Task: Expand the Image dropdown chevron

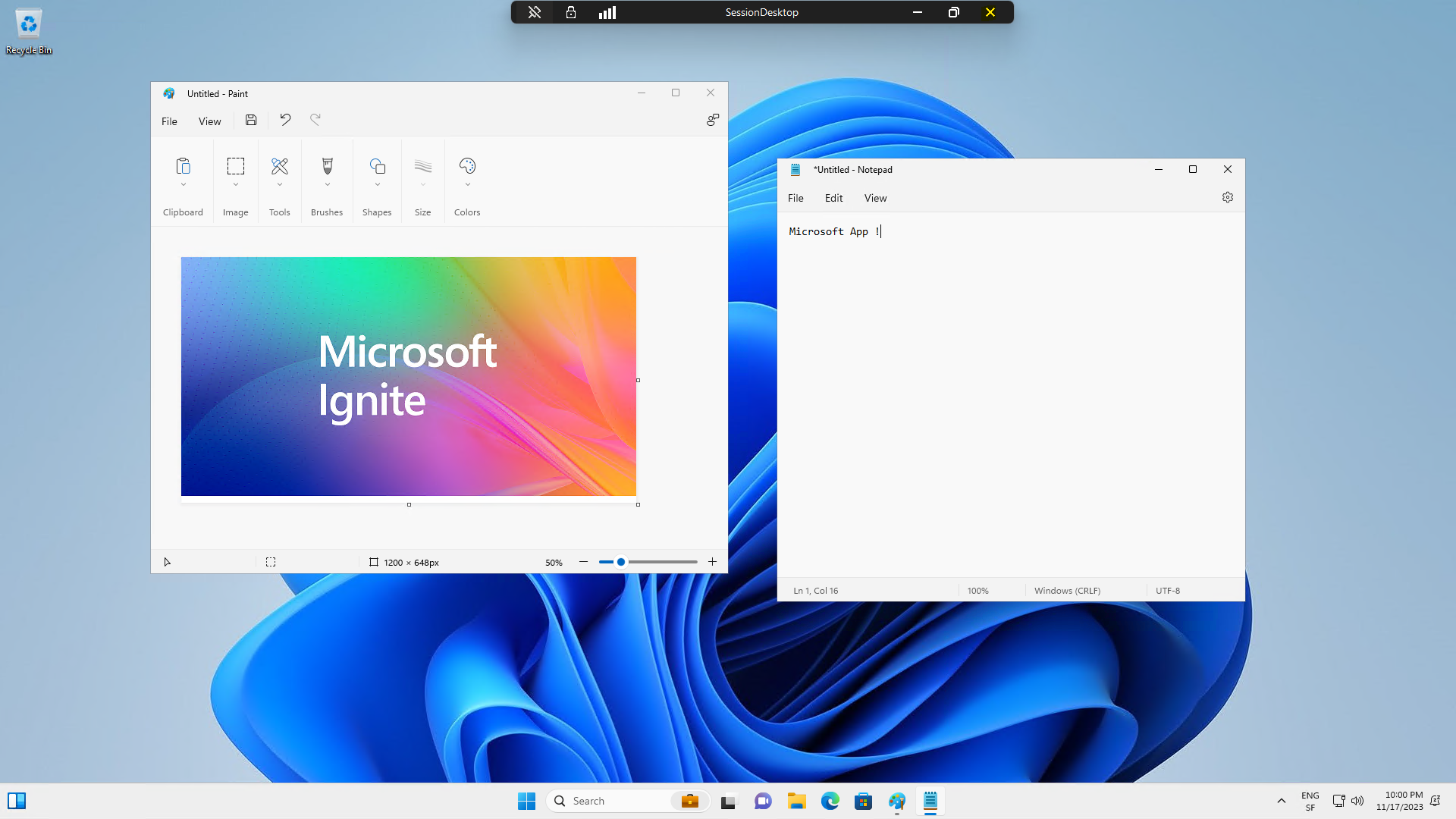Action: (x=236, y=184)
